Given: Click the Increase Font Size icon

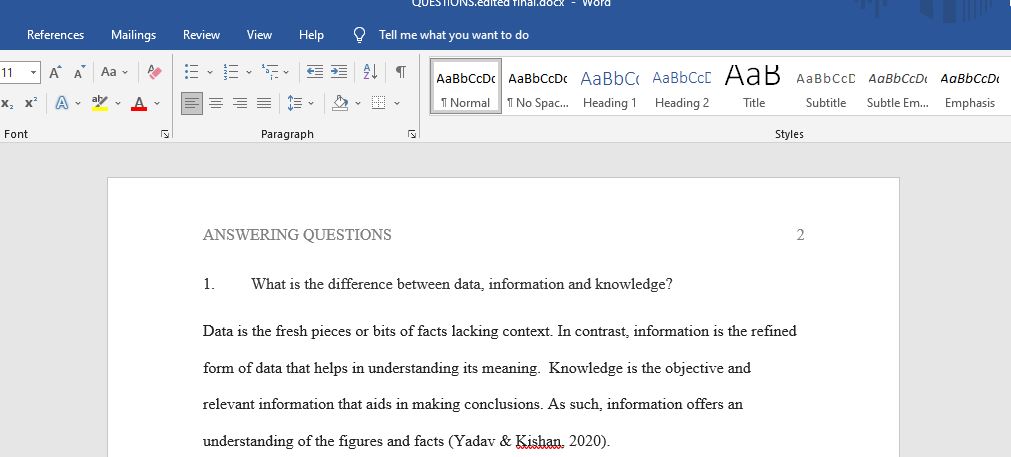Looking at the screenshot, I should click(55, 72).
